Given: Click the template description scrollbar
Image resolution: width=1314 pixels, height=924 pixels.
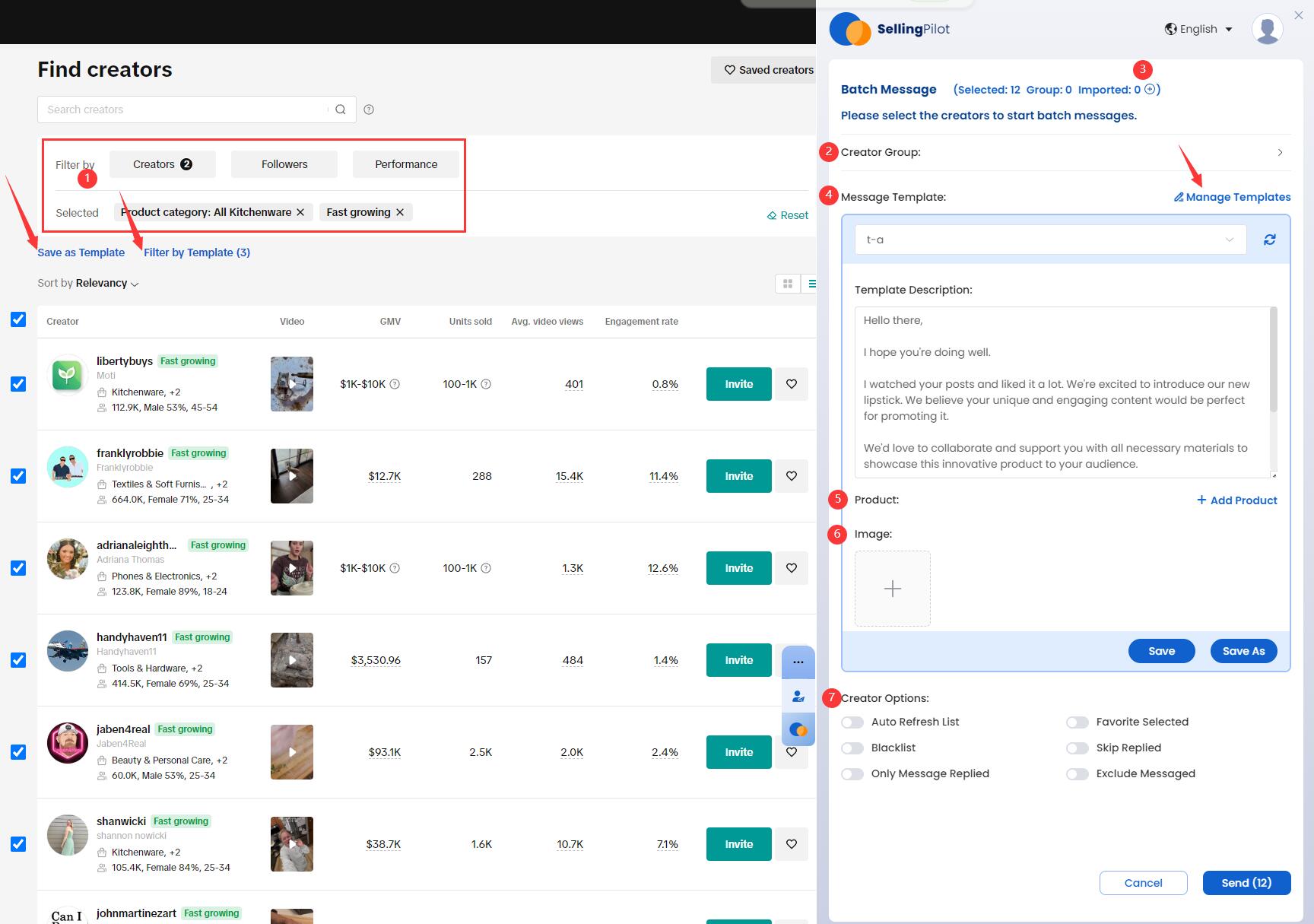Looking at the screenshot, I should tap(1273, 360).
